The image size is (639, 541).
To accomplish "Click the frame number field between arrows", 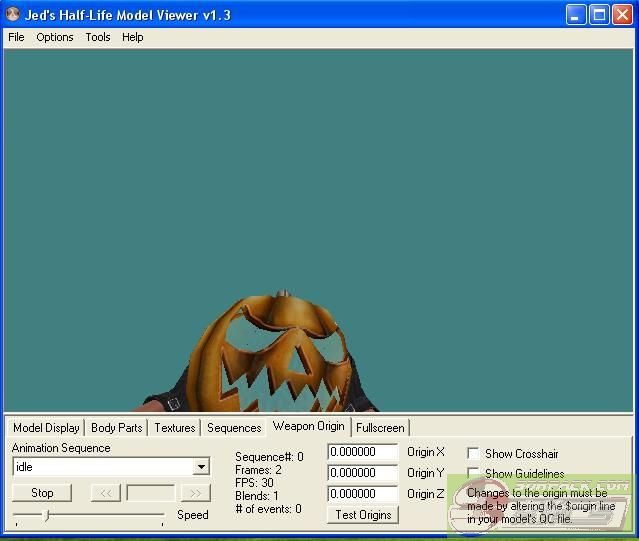I will (x=151, y=493).
